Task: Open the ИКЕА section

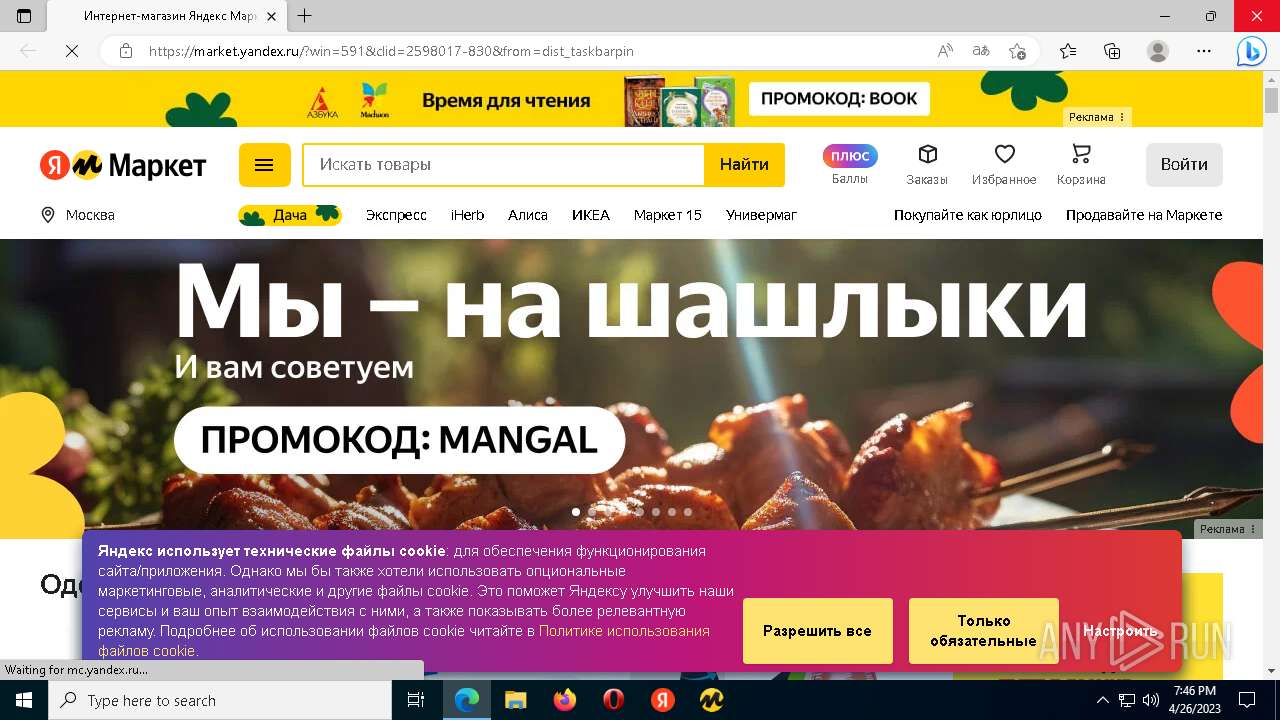Action: [x=591, y=215]
